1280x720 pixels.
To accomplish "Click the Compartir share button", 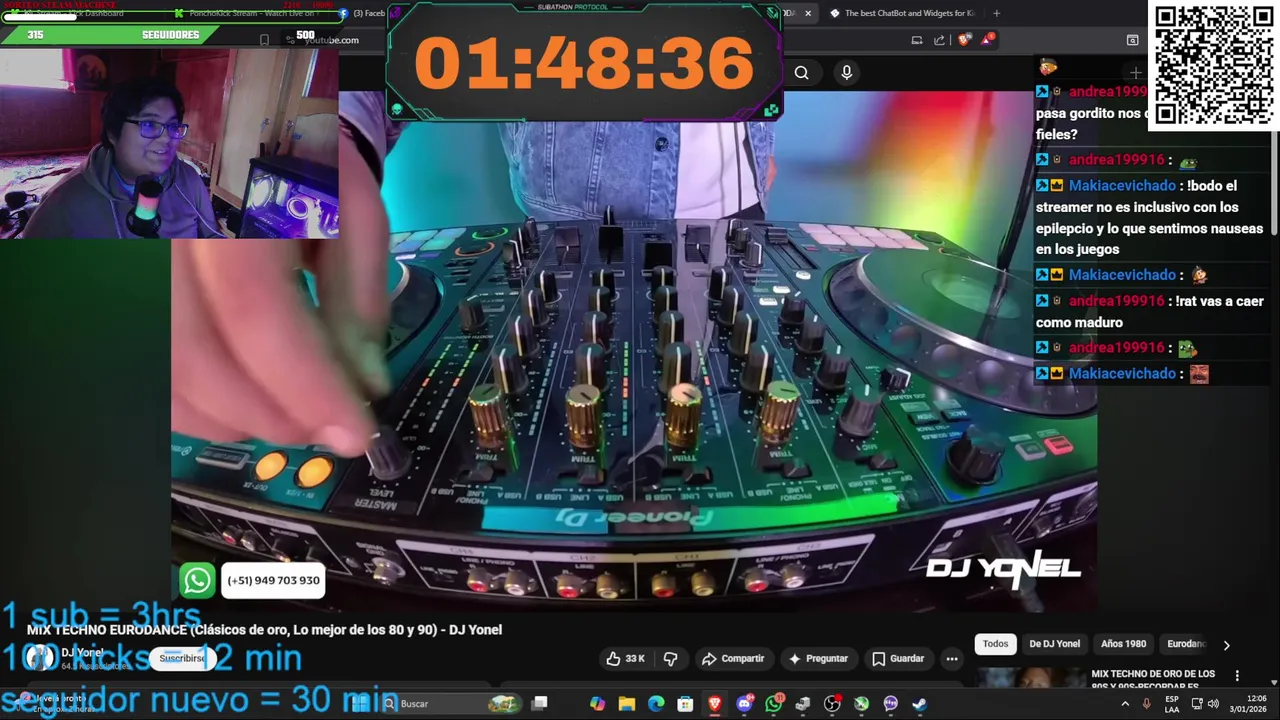I will (x=733, y=658).
